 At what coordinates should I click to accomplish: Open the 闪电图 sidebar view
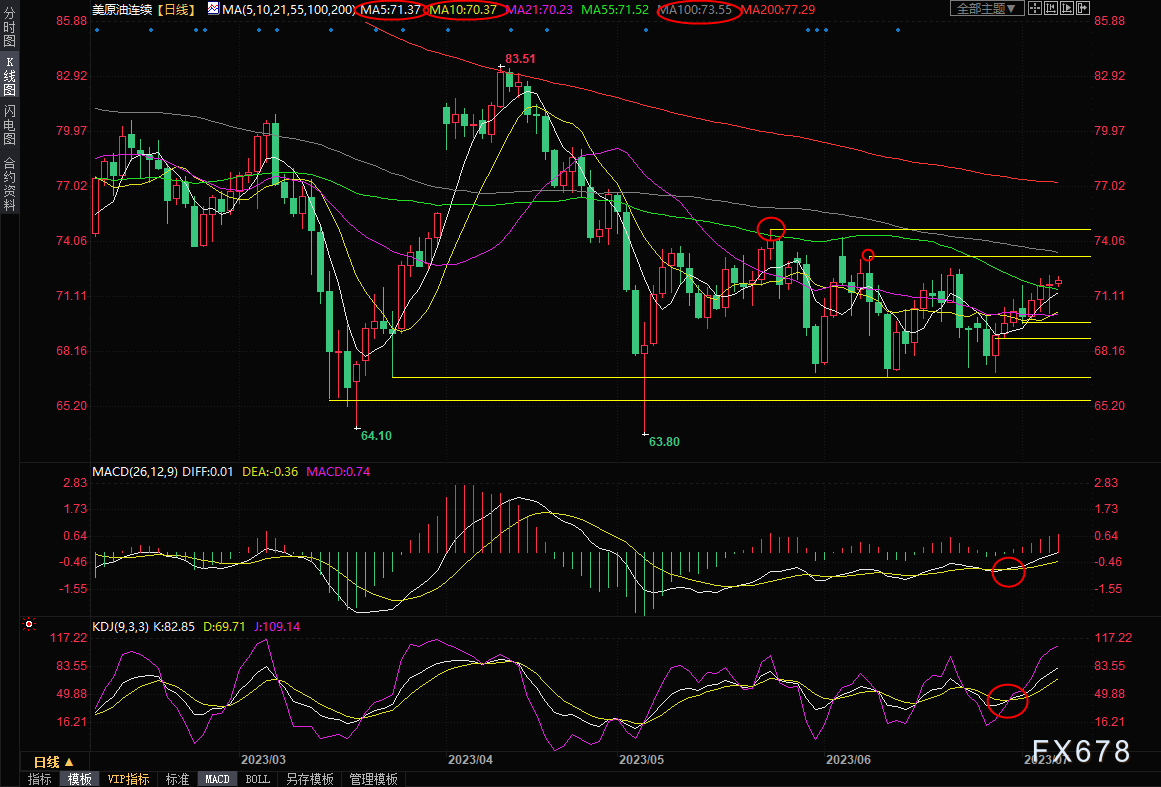(x=10, y=125)
